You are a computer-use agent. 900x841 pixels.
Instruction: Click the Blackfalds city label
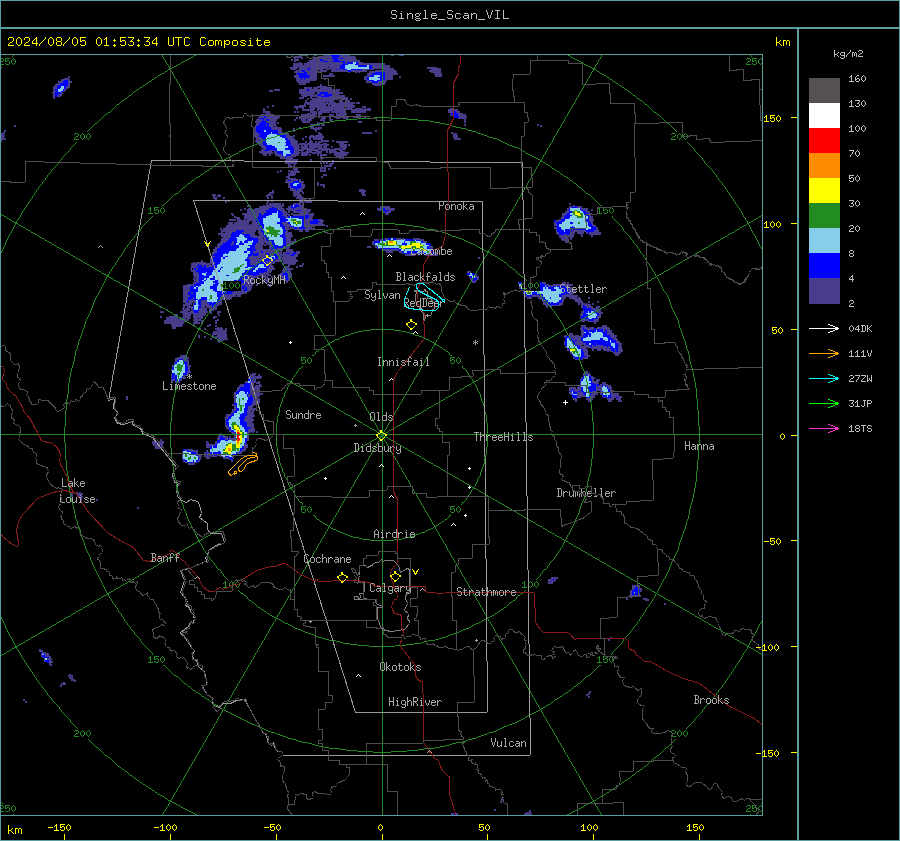coord(425,277)
